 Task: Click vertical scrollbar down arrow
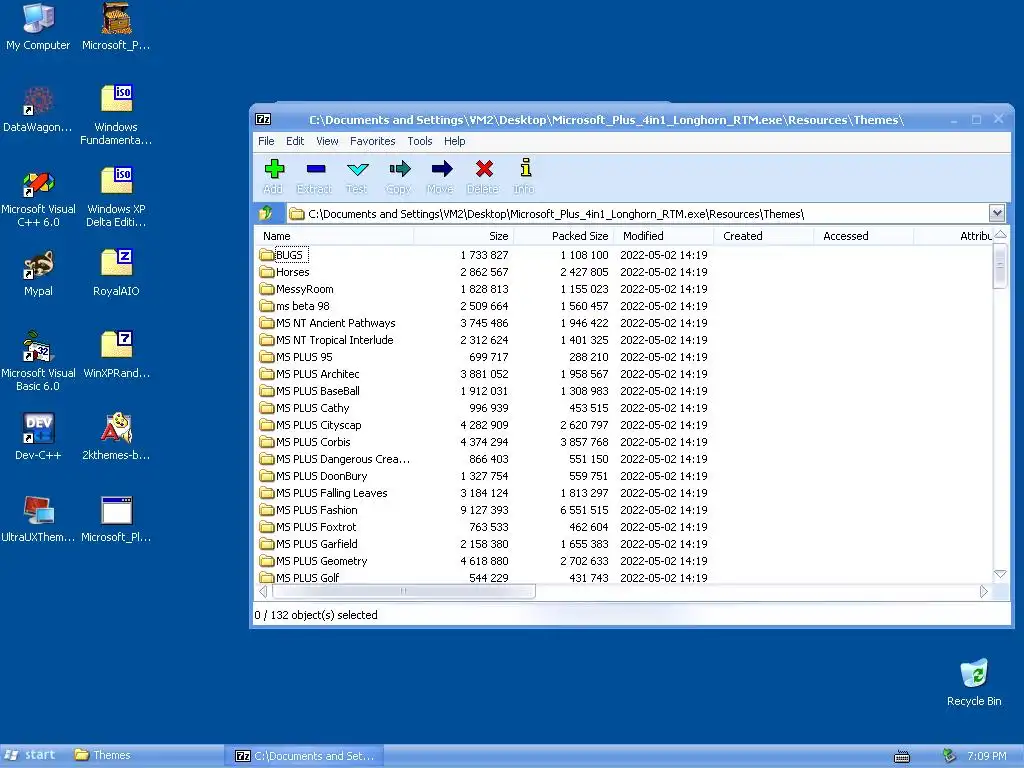point(1000,574)
